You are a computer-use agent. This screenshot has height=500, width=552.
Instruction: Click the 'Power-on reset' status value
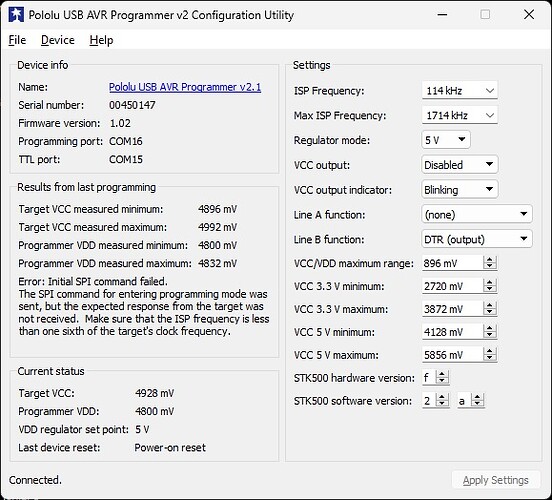170,448
